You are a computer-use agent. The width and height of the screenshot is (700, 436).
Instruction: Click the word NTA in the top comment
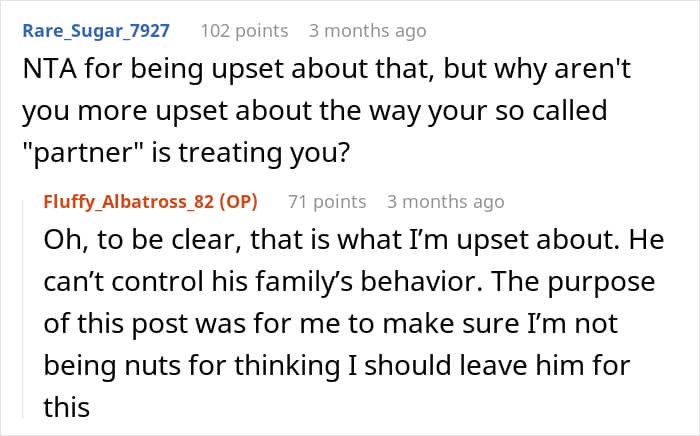(x=50, y=69)
